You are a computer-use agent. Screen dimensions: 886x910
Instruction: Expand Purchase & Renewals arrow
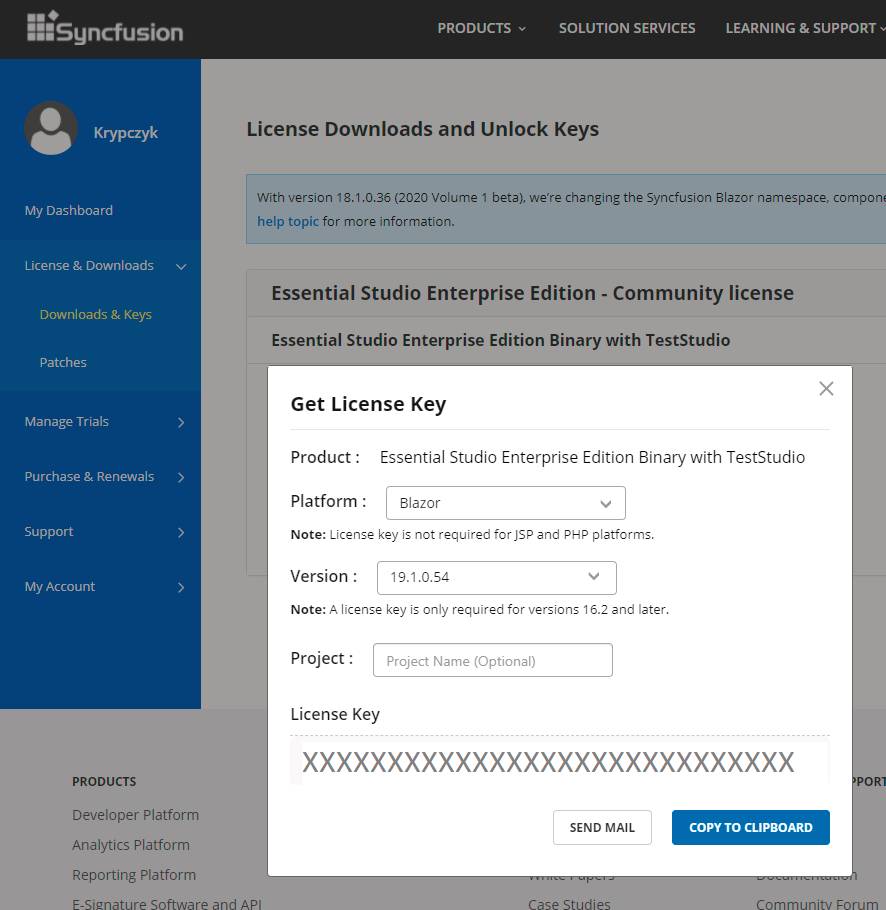181,477
